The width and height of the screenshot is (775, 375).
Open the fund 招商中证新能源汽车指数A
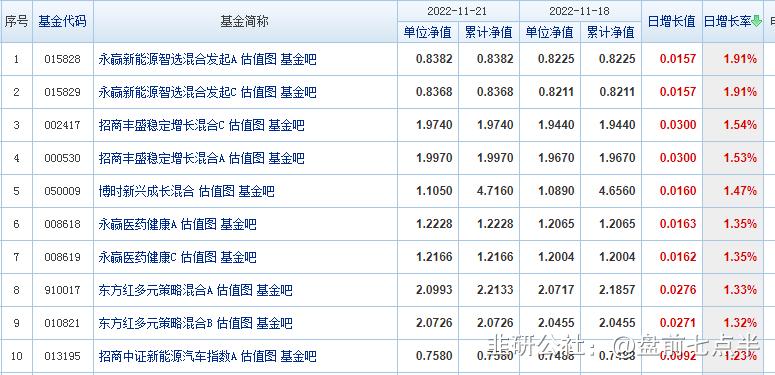168,356
